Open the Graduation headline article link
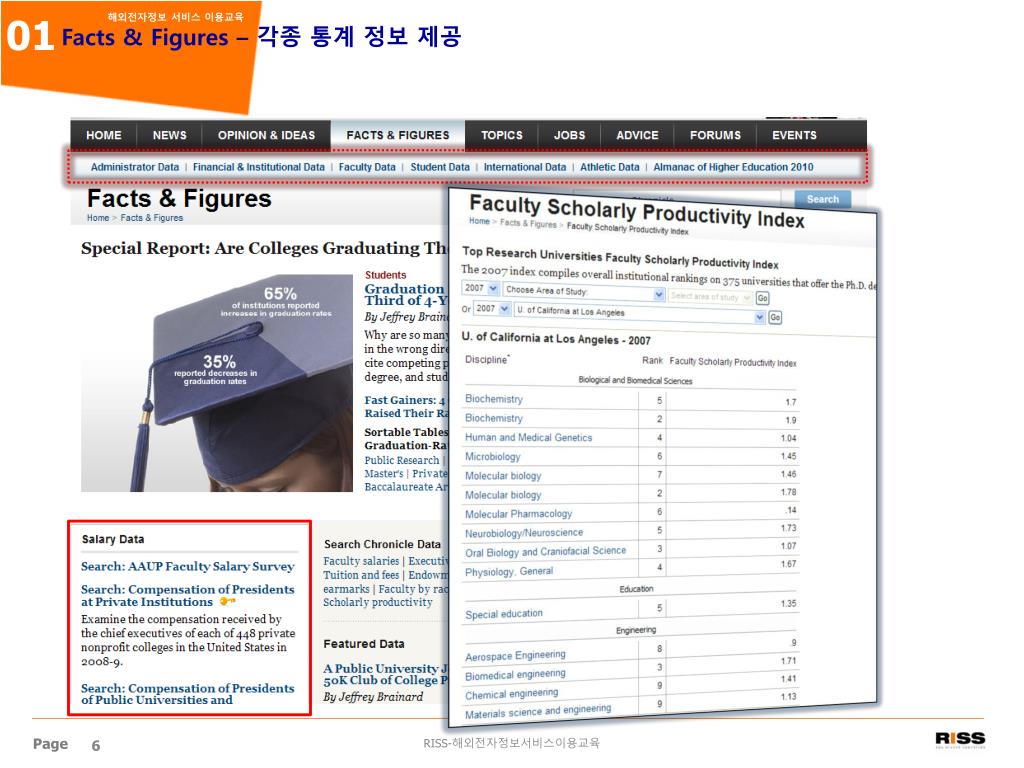The height and width of the screenshot is (768, 1024). [406, 295]
